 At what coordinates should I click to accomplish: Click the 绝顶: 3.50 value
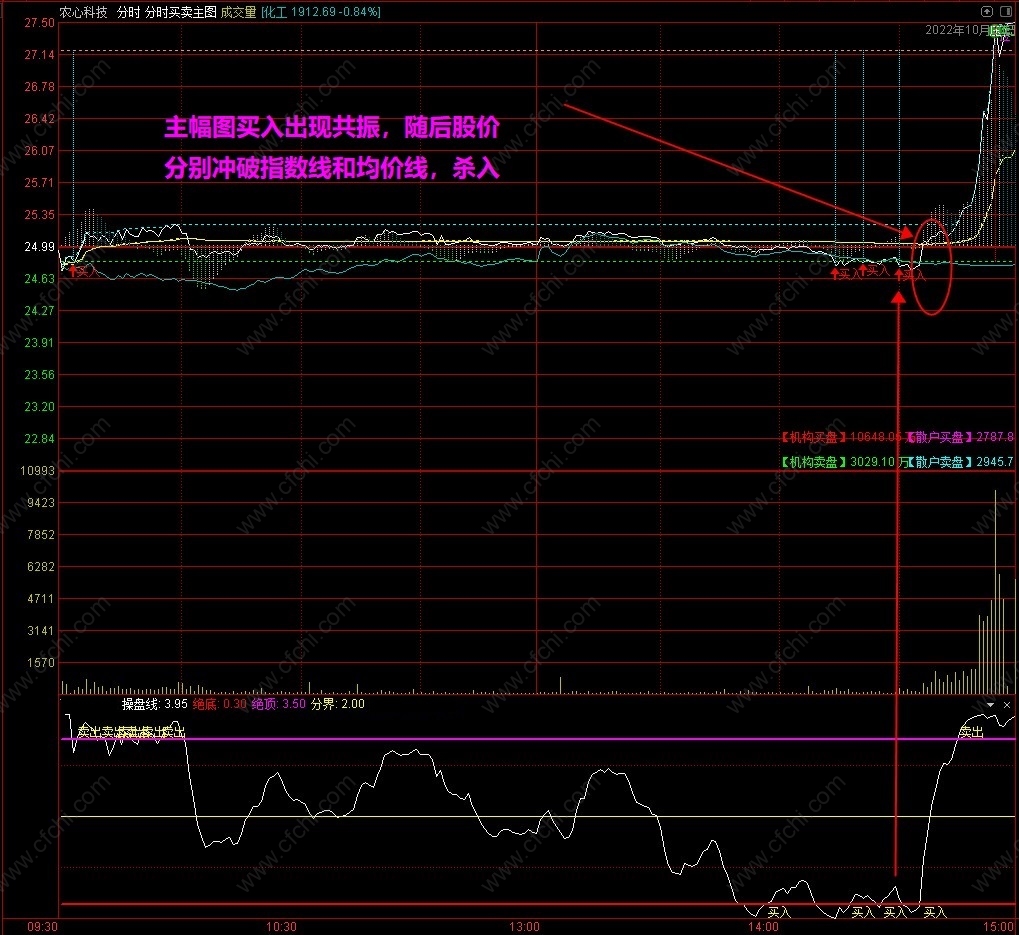pos(278,704)
